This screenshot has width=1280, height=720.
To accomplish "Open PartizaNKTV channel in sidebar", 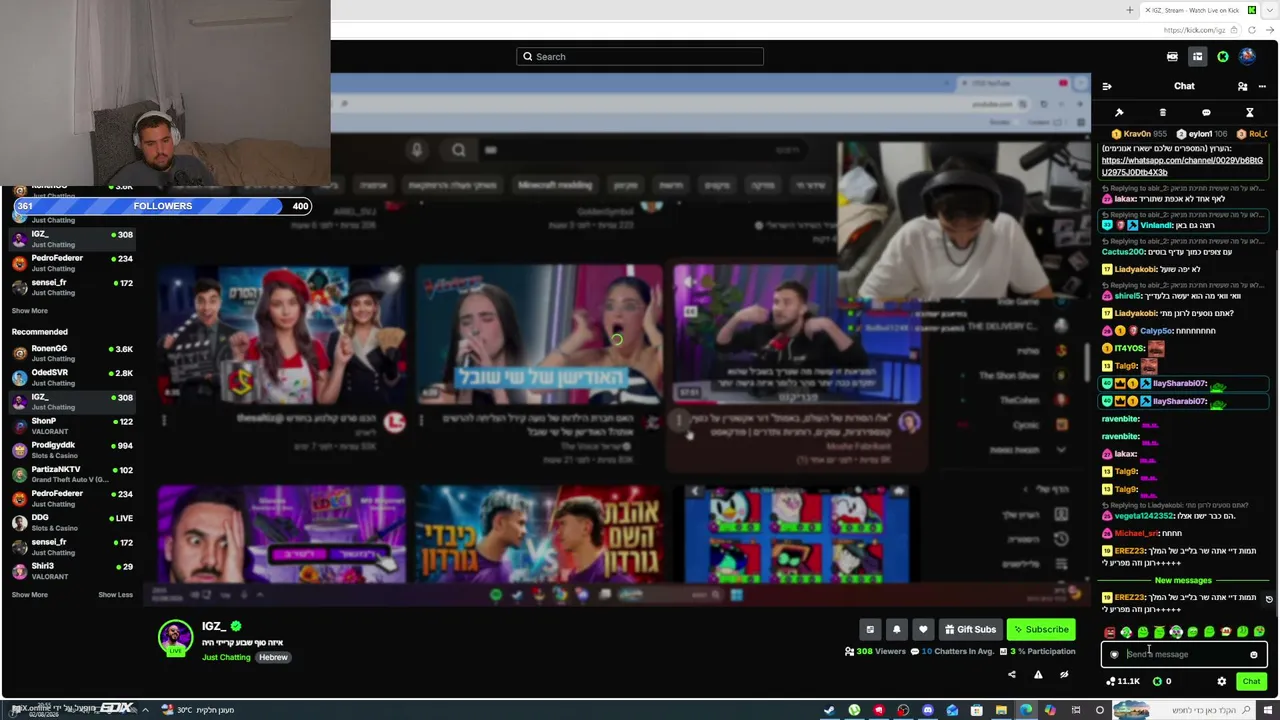I will tap(72, 474).
